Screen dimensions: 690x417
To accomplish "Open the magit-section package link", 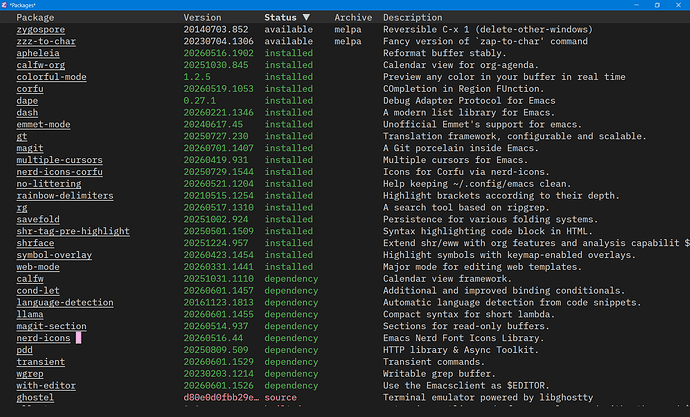I will [x=51, y=326].
